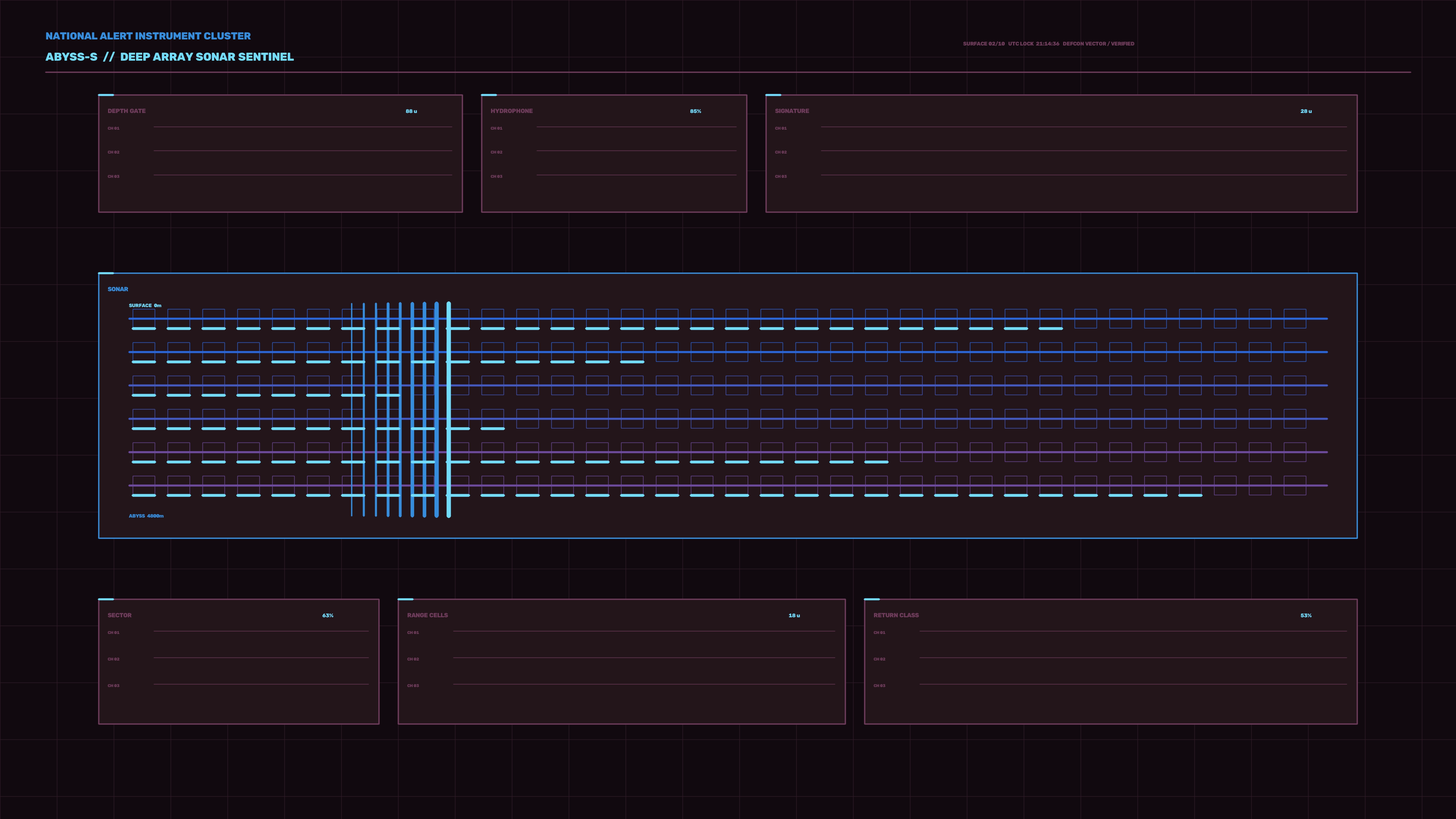Click the top sonar depth trace below Surface
The width and height of the screenshot is (1456, 819).
[728, 319]
